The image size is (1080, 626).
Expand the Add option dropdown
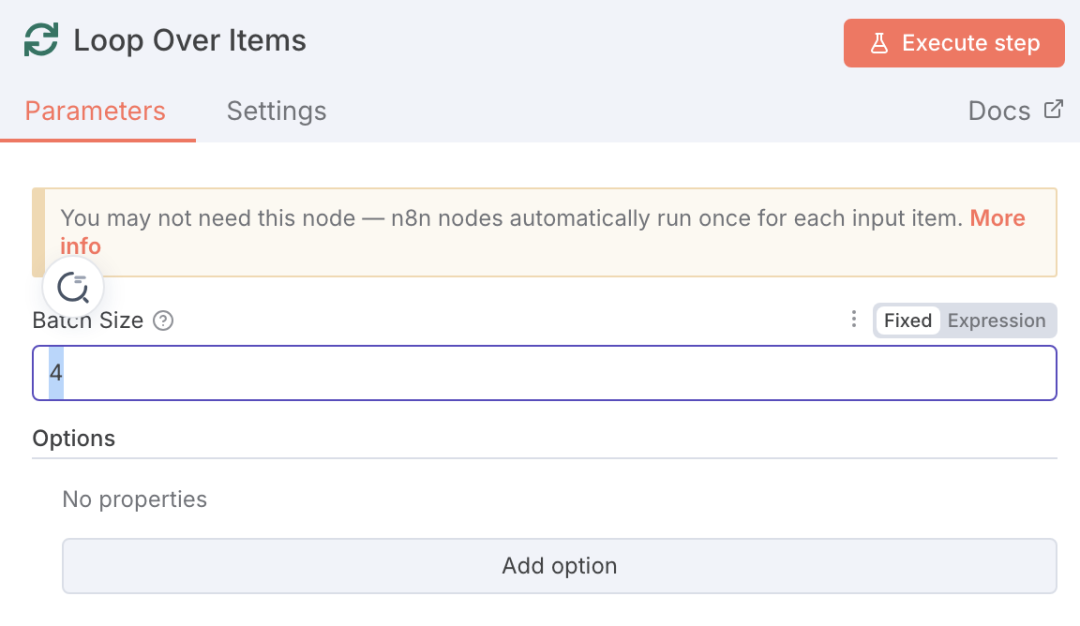pyautogui.click(x=559, y=566)
